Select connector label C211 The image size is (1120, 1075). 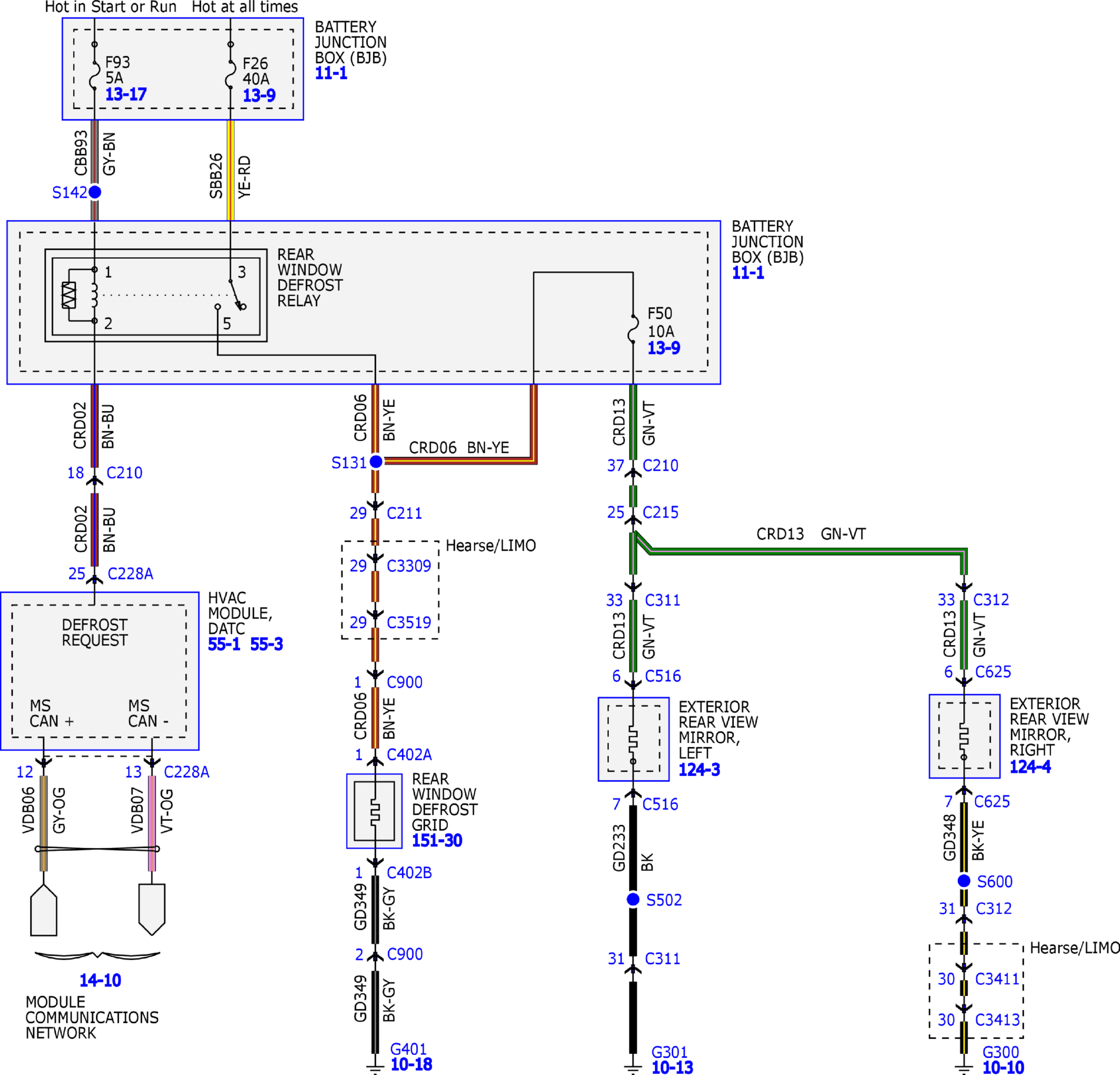404,513
